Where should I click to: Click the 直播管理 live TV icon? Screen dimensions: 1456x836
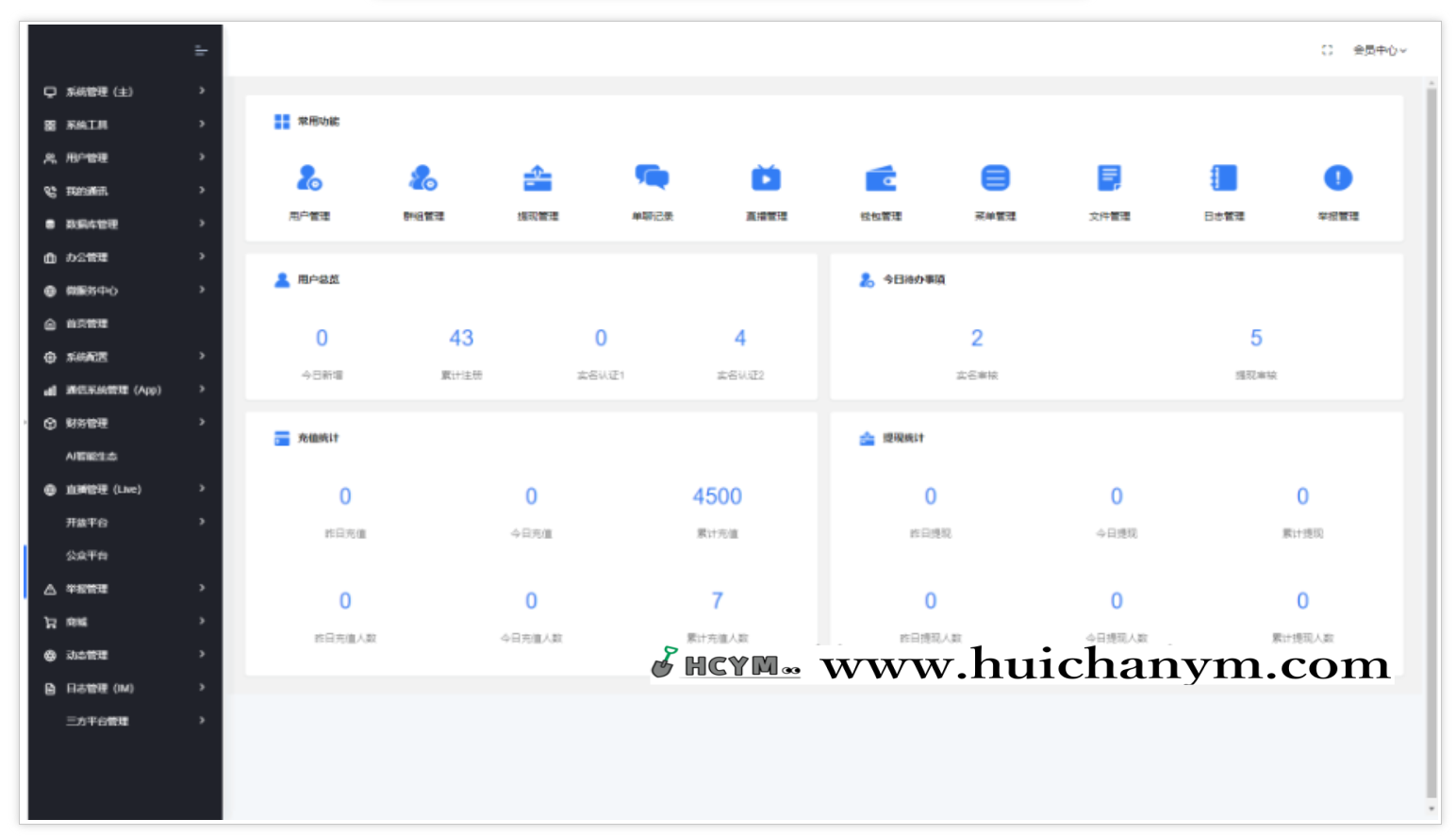click(766, 178)
